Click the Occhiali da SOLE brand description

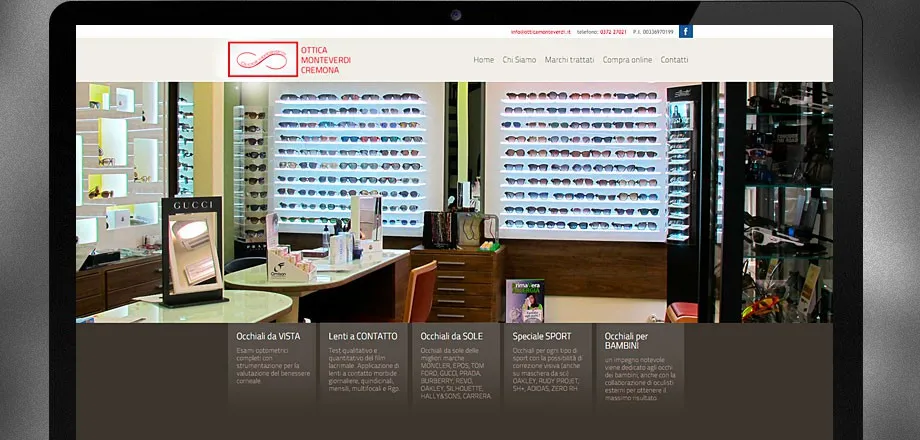[x=456, y=373]
